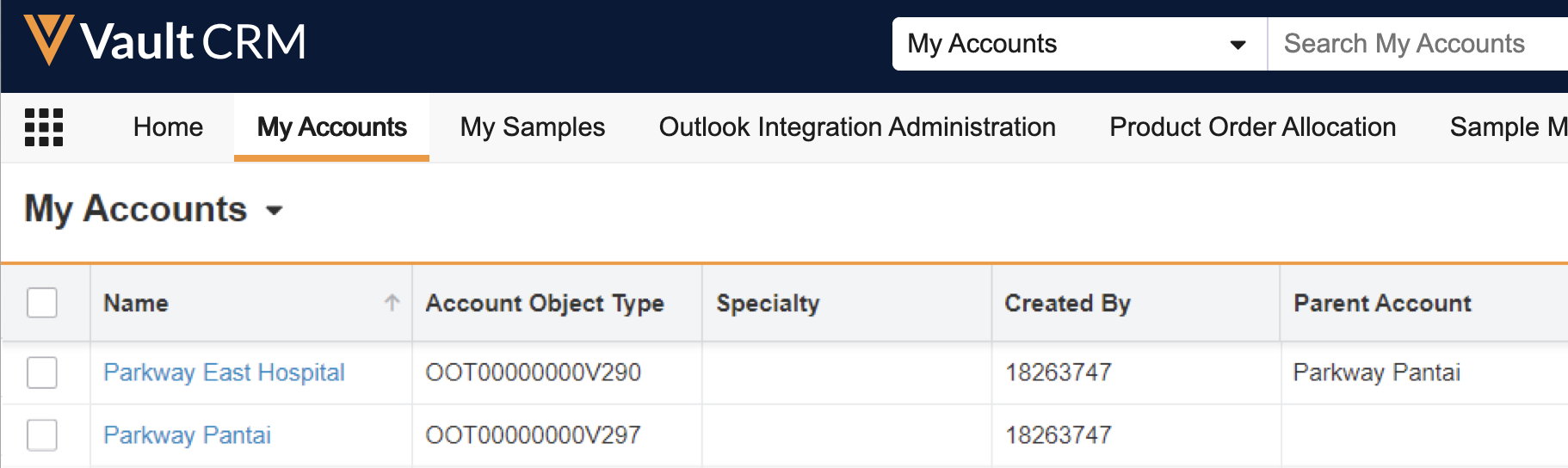1568x468 pixels.
Task: Click the Specialty column header
Action: click(768, 303)
